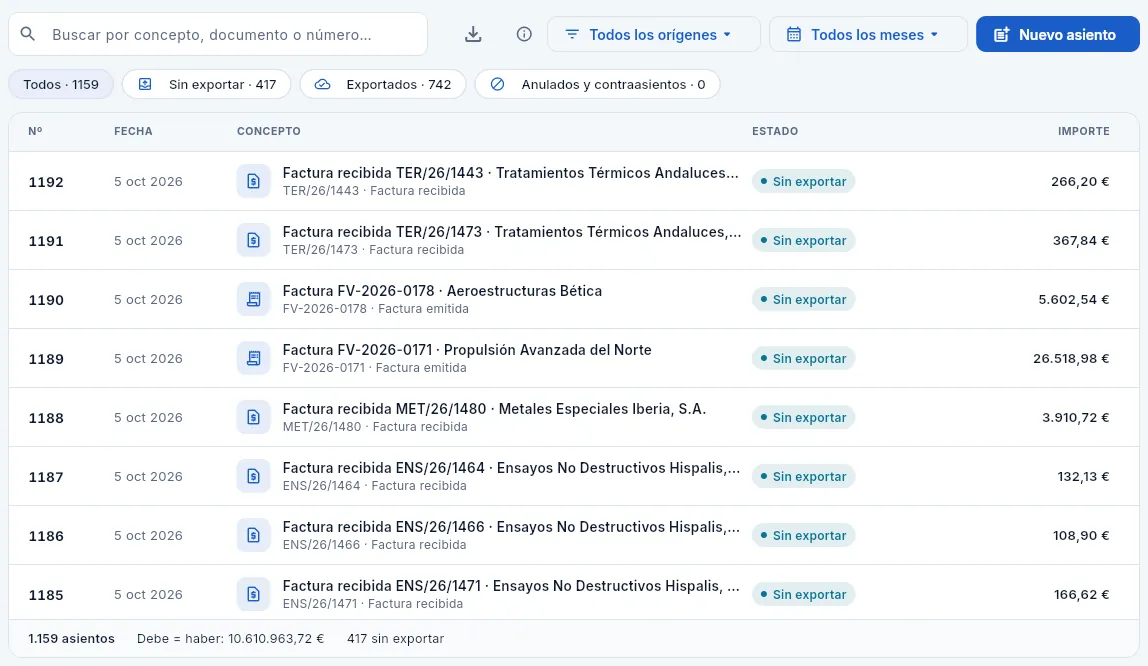This screenshot has width=1148, height=666.
Task: Click document icon for entry 1185
Action: pyautogui.click(x=253, y=594)
